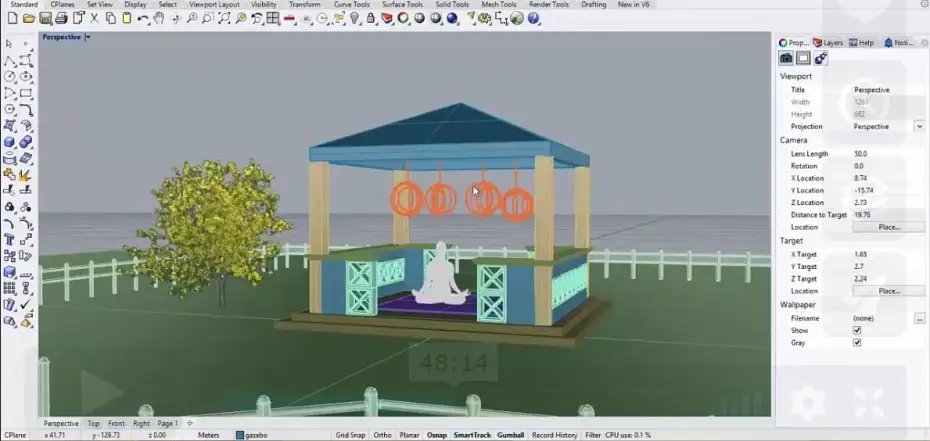930x441 pixels.
Task: Toggle Planar mode in status bar
Action: point(409,435)
